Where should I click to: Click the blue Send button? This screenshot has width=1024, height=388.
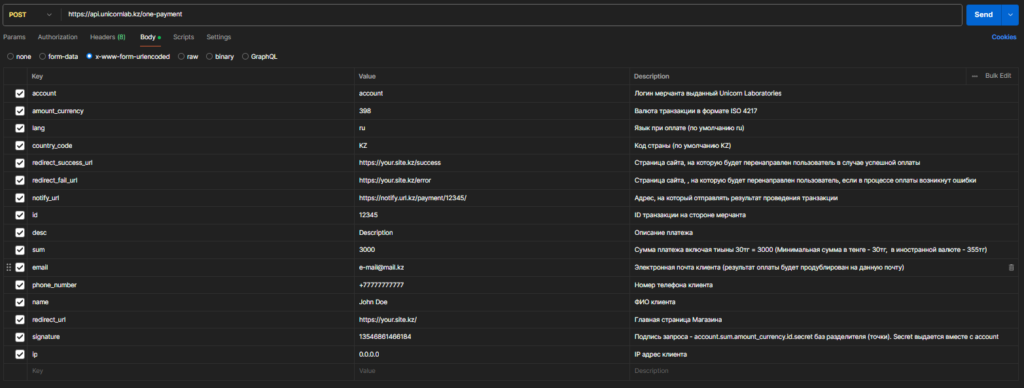[984, 14]
